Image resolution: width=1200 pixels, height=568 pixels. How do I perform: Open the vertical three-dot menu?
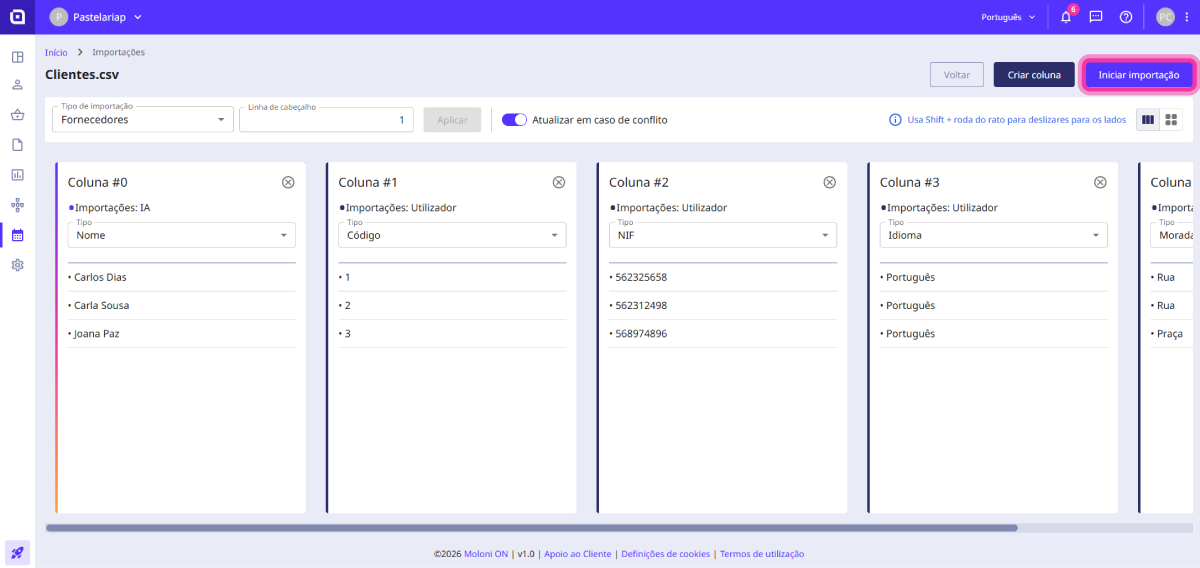click(x=1185, y=17)
